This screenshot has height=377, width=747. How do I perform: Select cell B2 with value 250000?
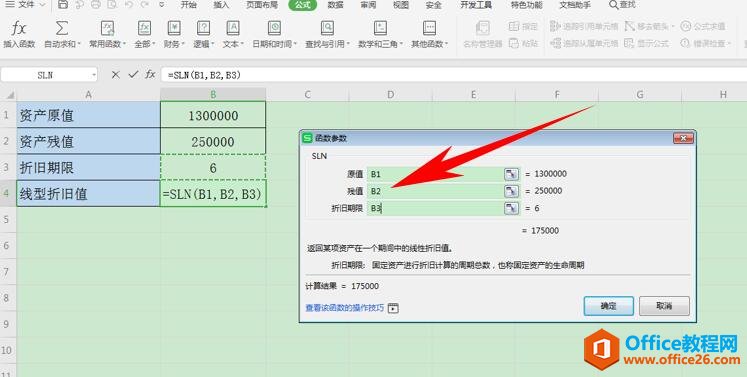tap(213, 141)
